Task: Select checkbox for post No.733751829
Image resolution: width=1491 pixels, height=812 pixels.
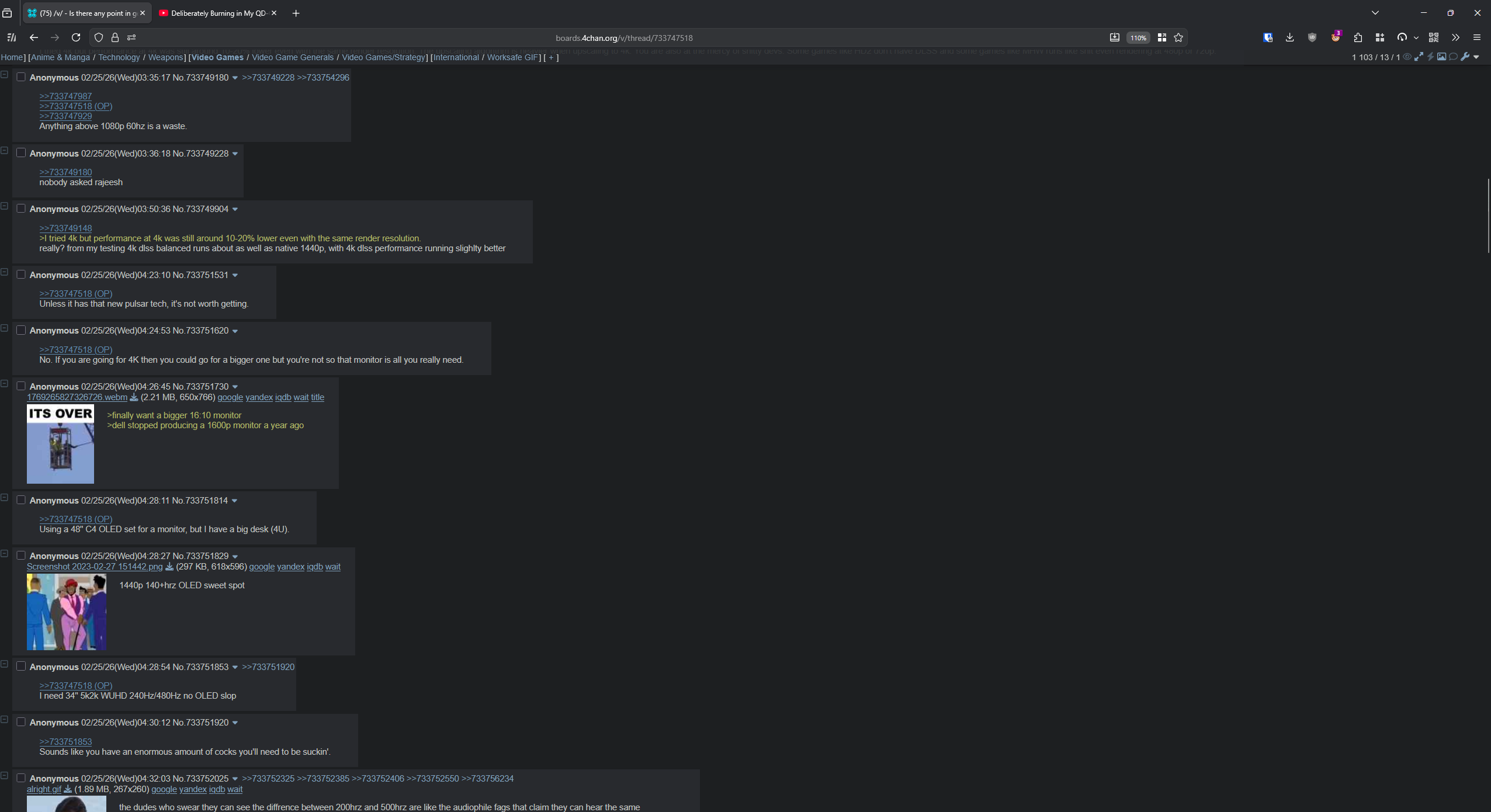Action: pos(21,556)
